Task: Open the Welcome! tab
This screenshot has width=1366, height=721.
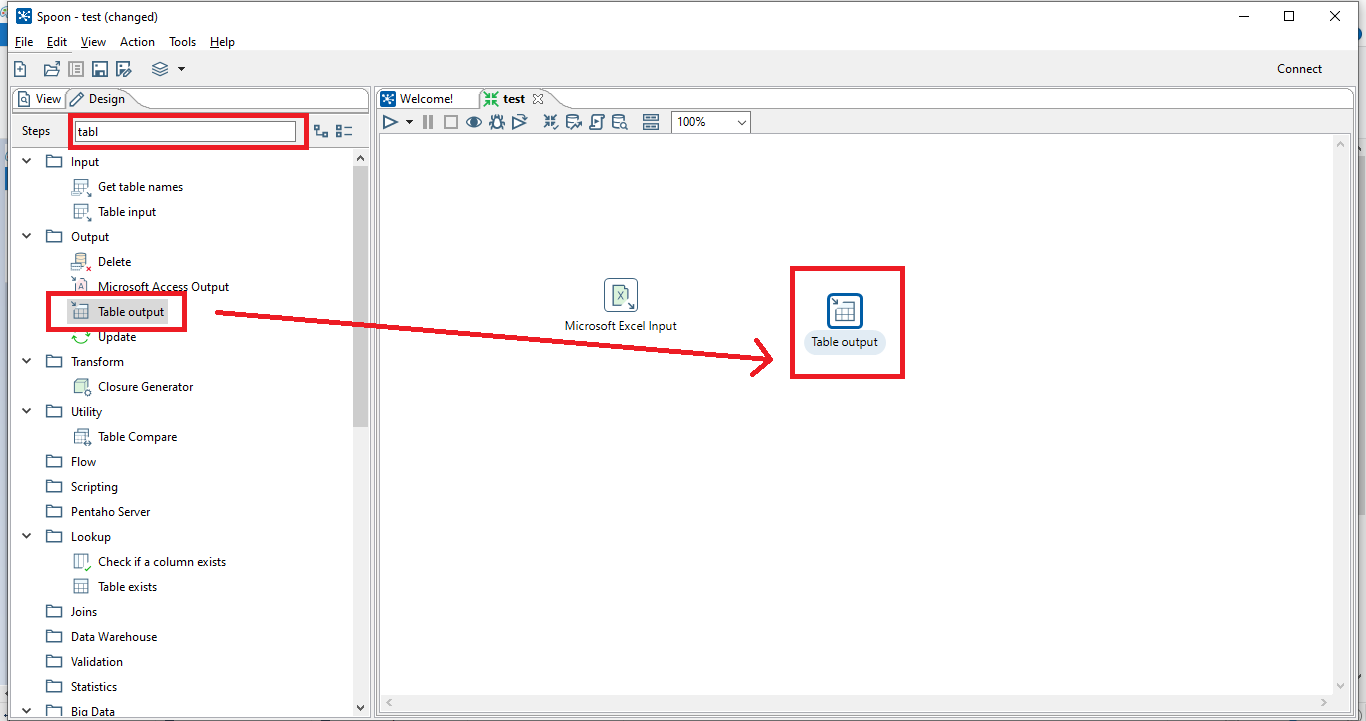Action: [x=417, y=99]
